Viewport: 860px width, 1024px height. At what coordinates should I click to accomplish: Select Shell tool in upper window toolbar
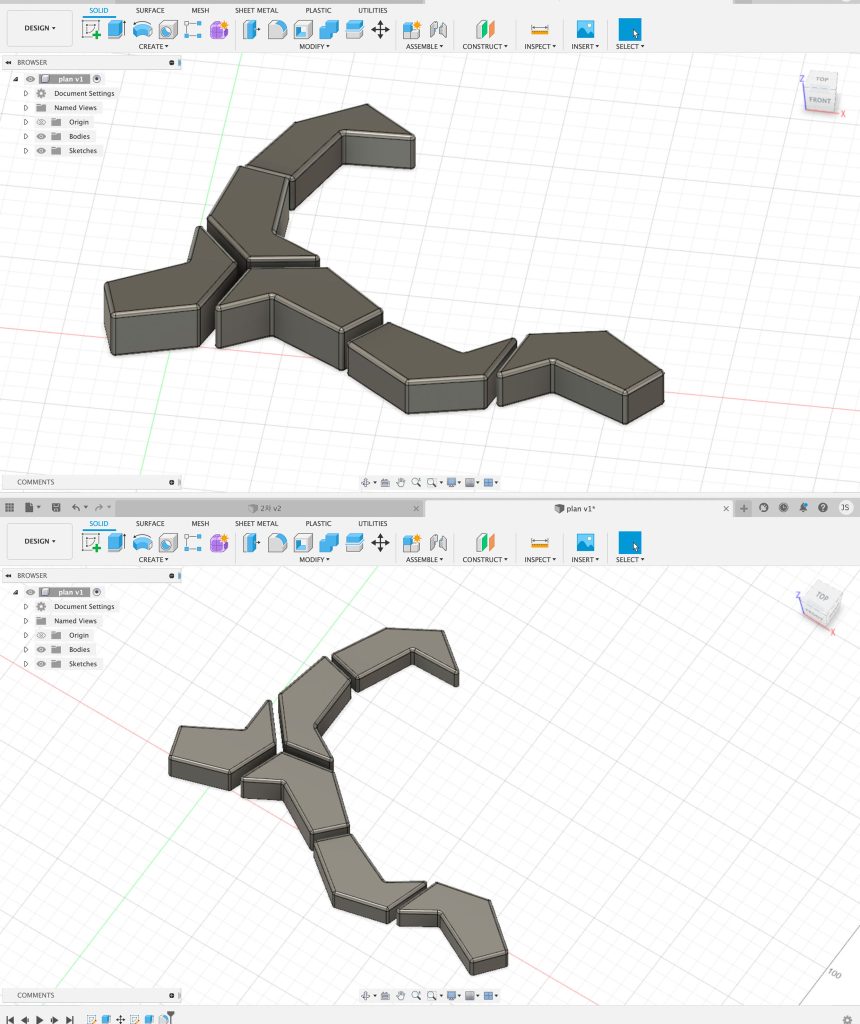(303, 29)
